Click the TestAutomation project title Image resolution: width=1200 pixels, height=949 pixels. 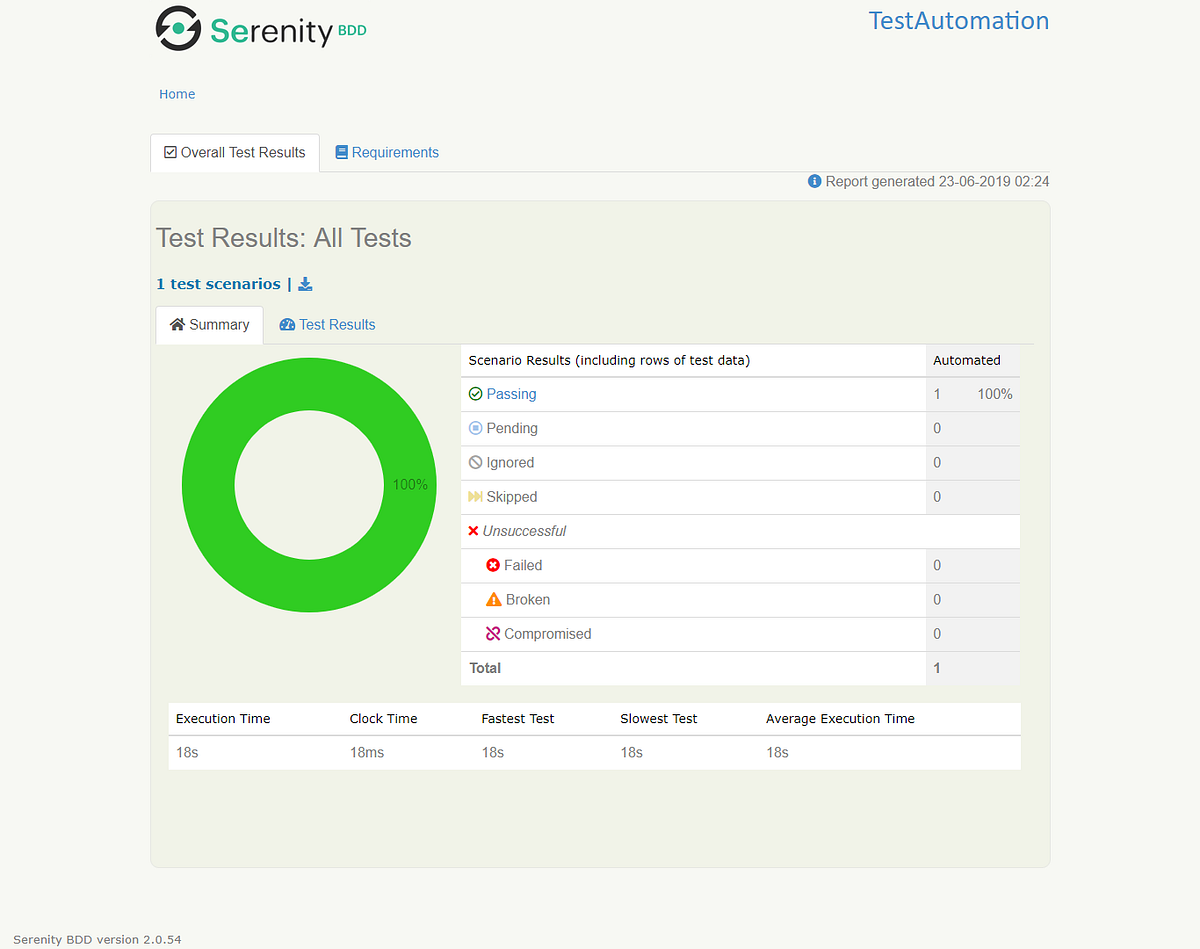(x=958, y=20)
